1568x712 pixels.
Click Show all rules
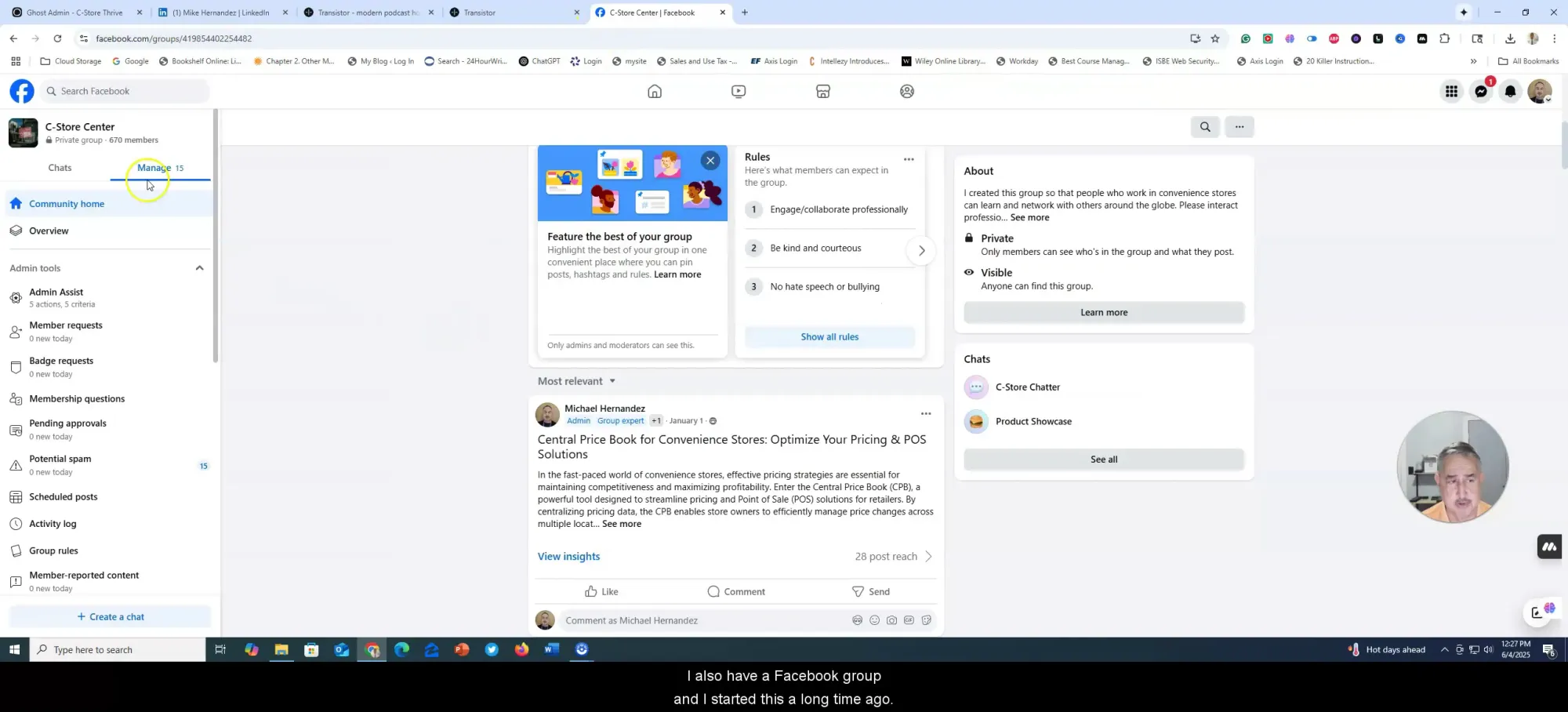pyautogui.click(x=829, y=337)
